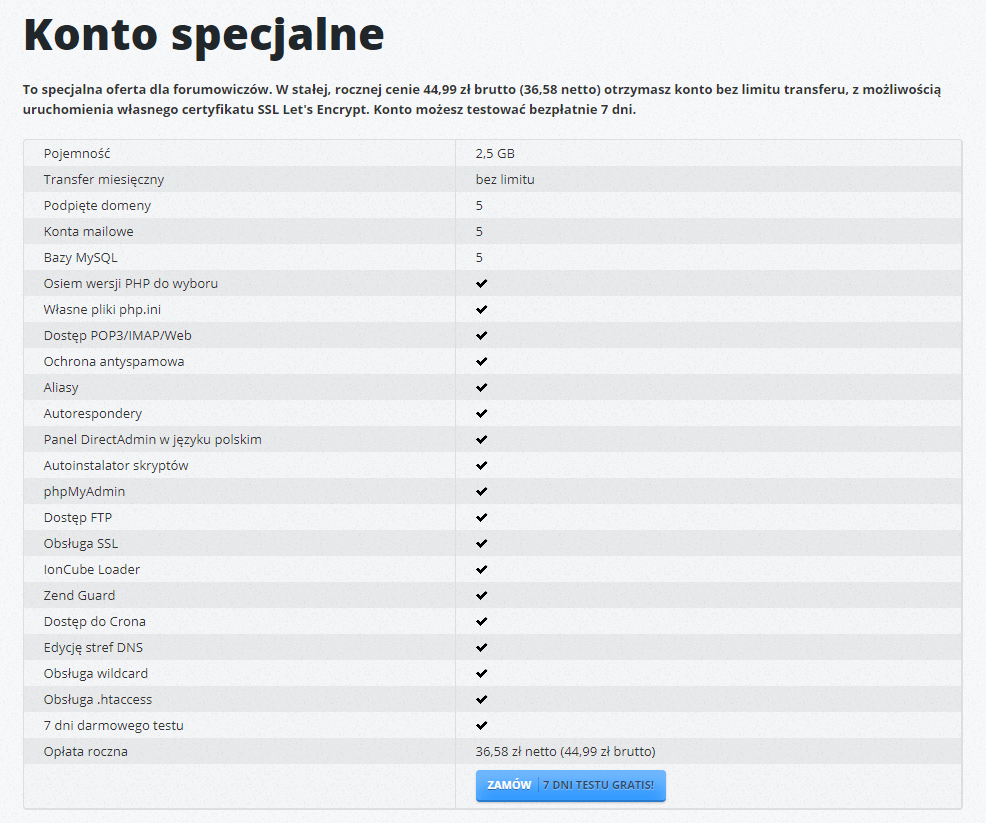Image resolution: width=986 pixels, height=823 pixels.
Task: Click checkmark for Osiem wersji PHP do wyboru
Action: (x=481, y=283)
